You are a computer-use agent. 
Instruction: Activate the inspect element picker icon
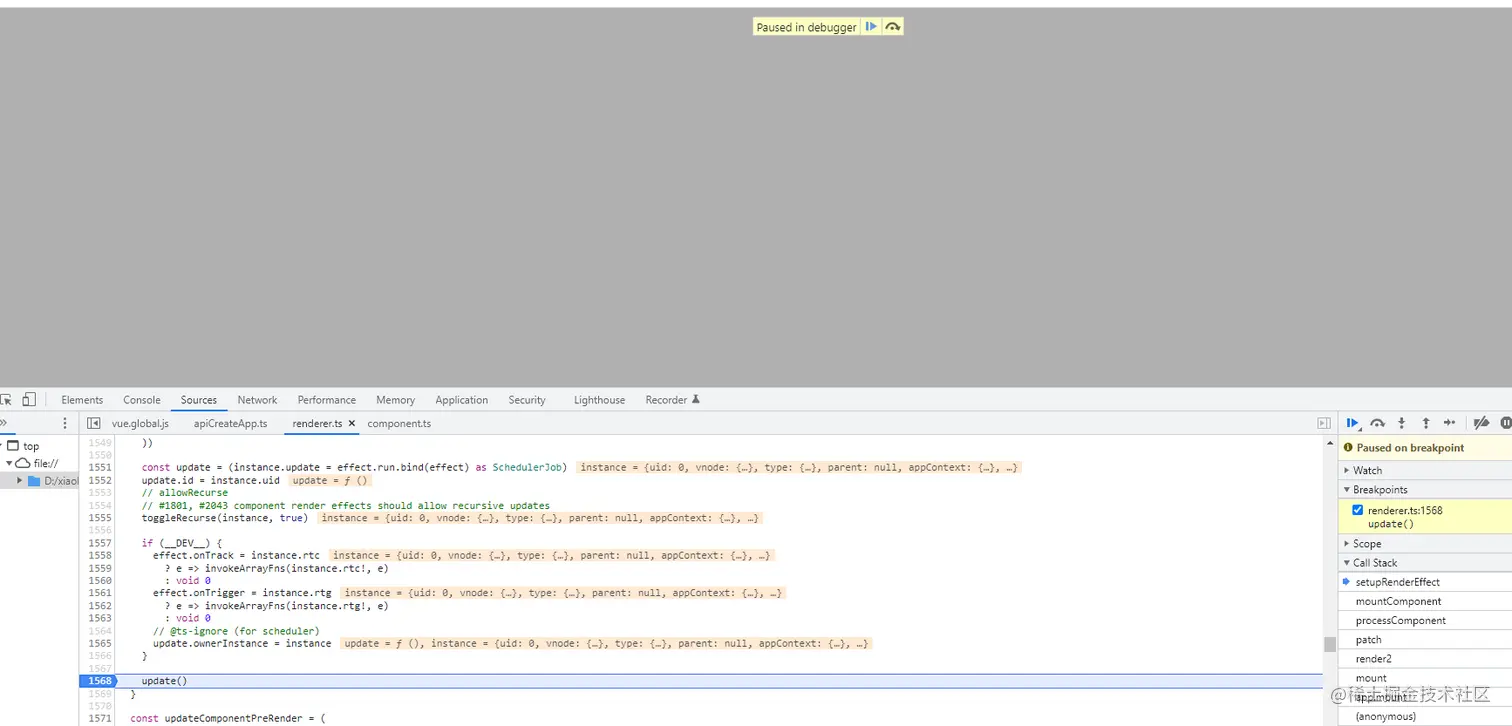5,399
